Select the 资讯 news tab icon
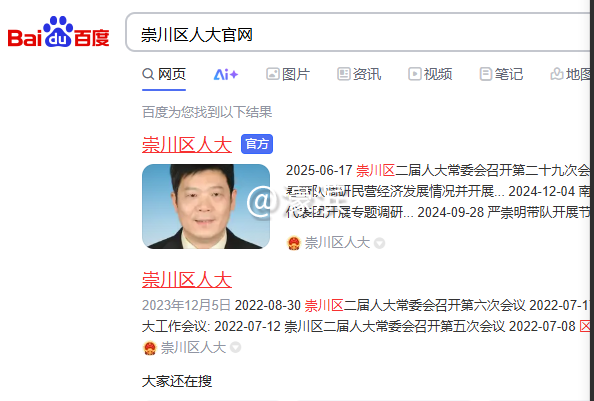Image resolution: width=594 pixels, height=401 pixels. click(x=344, y=74)
